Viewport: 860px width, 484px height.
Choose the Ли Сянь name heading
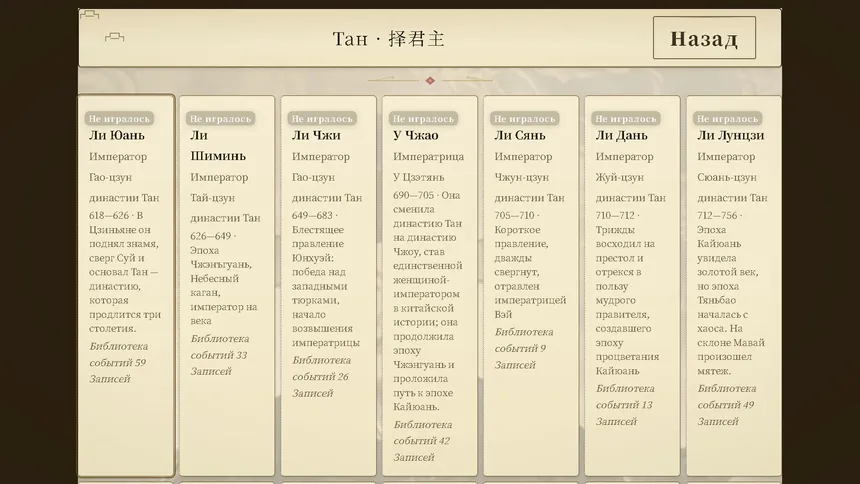tap(520, 135)
